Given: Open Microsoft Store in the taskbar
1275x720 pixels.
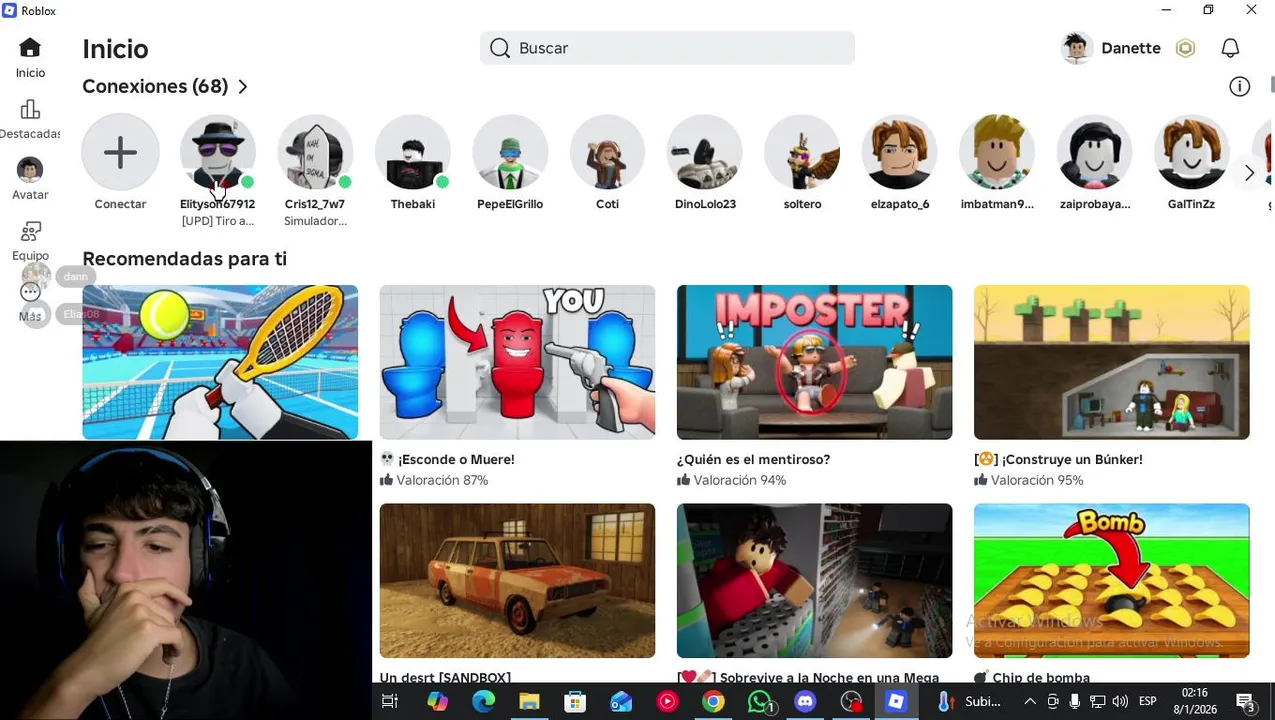Looking at the screenshot, I should [575, 702].
